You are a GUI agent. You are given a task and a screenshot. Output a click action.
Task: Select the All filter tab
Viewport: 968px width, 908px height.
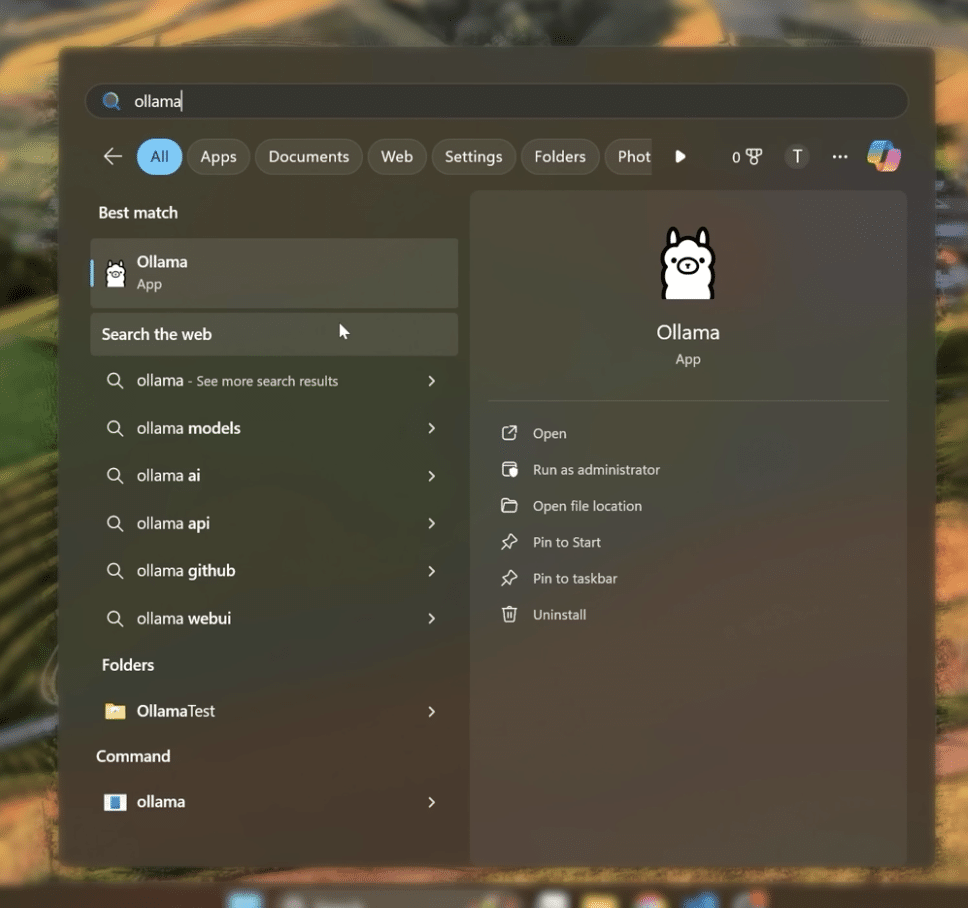coord(159,157)
